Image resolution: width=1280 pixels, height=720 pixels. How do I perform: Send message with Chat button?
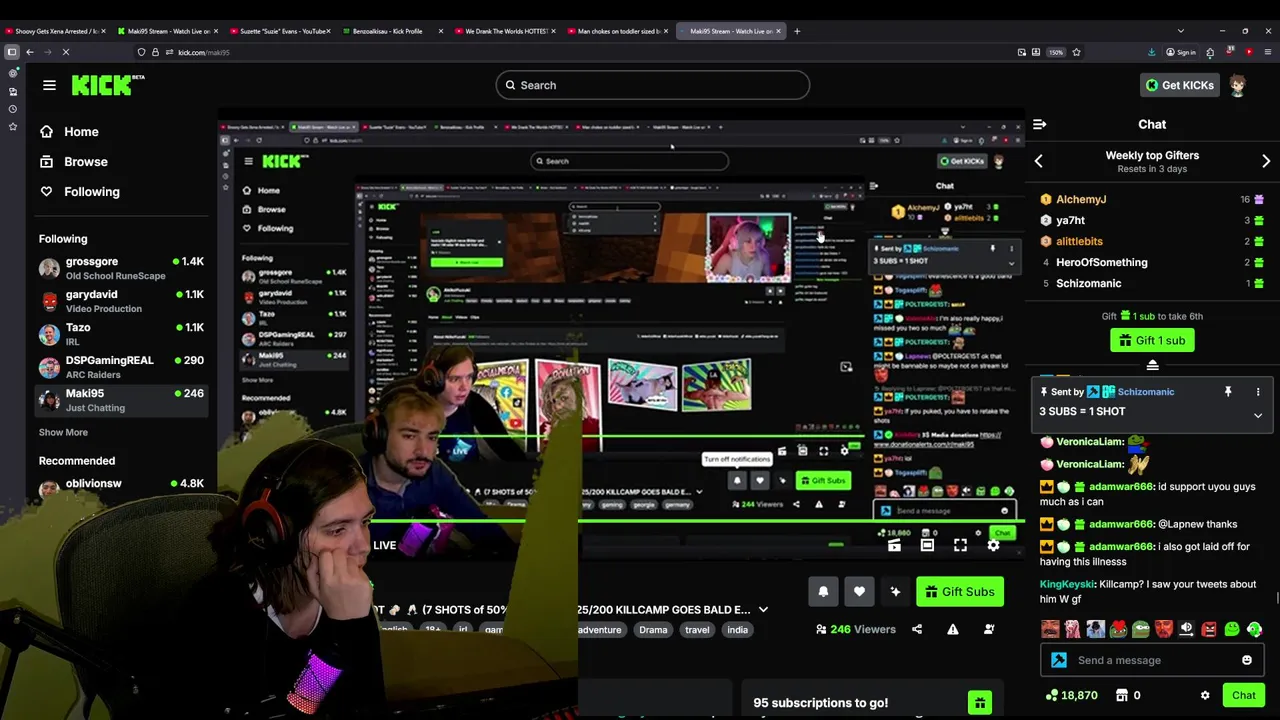tap(1243, 695)
